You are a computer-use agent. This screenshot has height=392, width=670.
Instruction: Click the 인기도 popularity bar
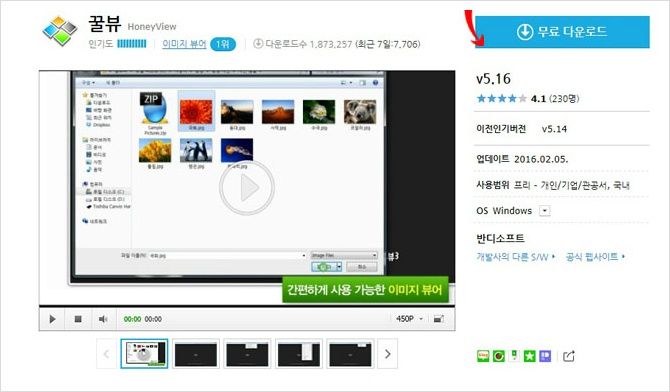[132, 44]
